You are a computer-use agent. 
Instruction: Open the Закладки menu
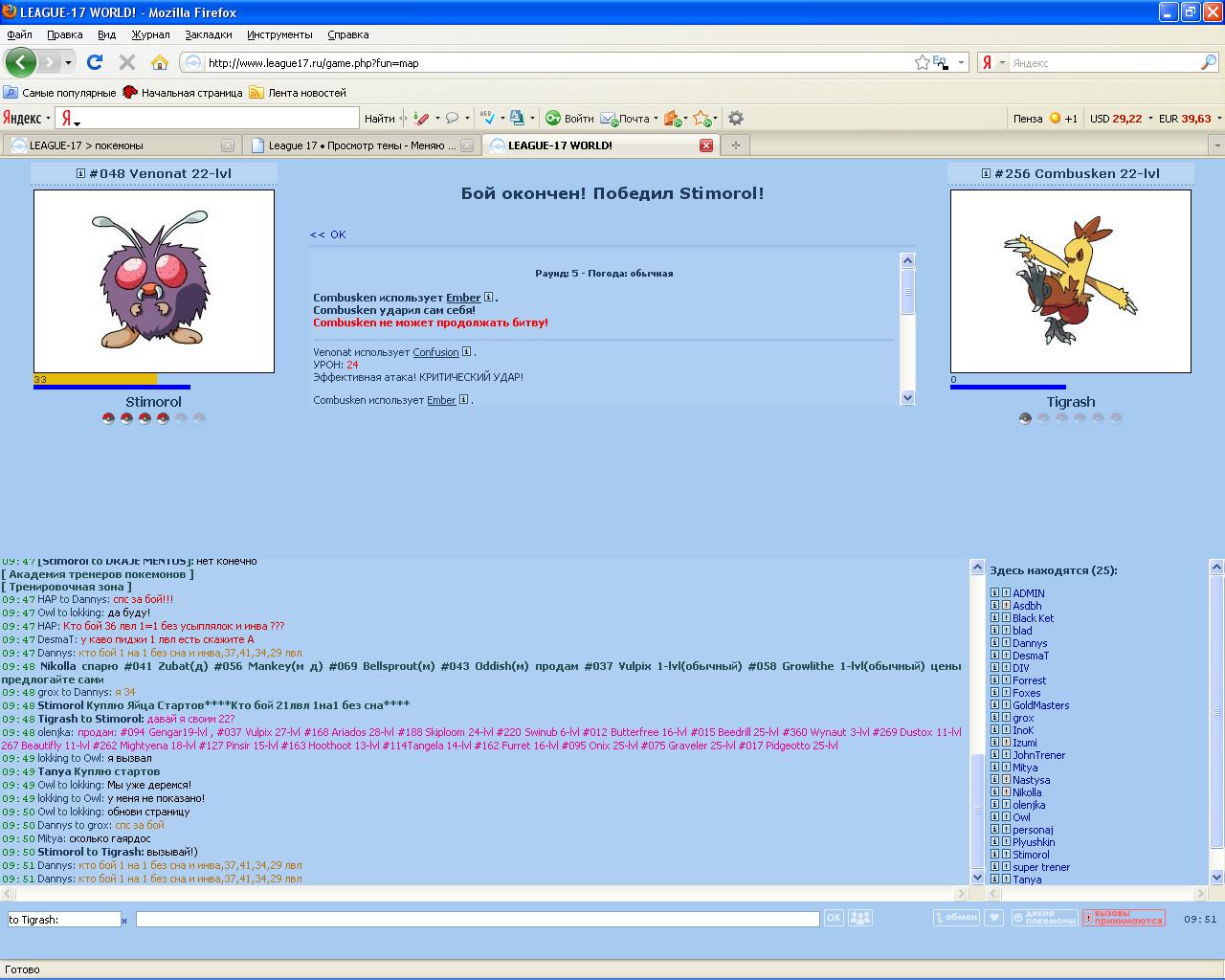click(208, 34)
